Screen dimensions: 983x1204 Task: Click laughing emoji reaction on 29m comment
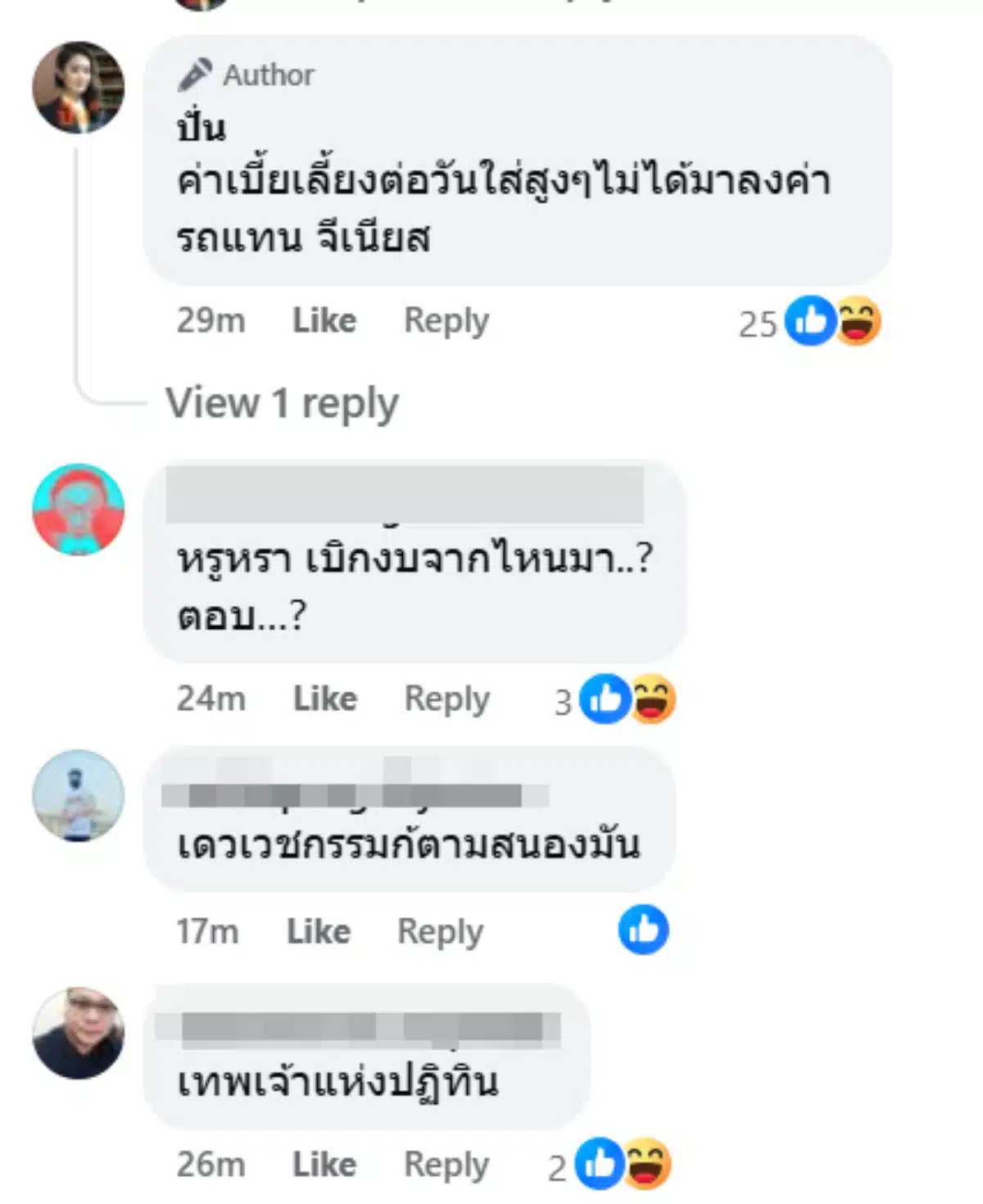click(x=858, y=320)
